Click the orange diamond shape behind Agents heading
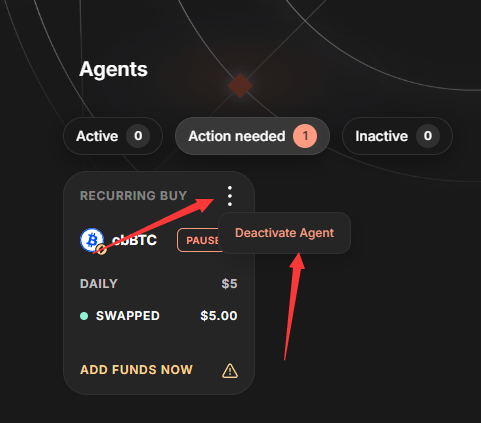Image resolution: width=481 pixels, height=423 pixels. tap(240, 86)
